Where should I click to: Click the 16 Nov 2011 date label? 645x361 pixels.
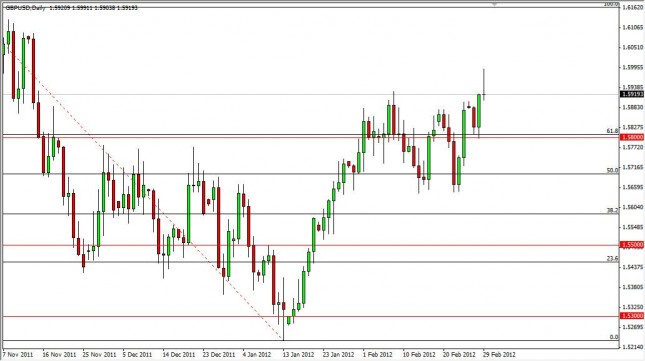60,354
